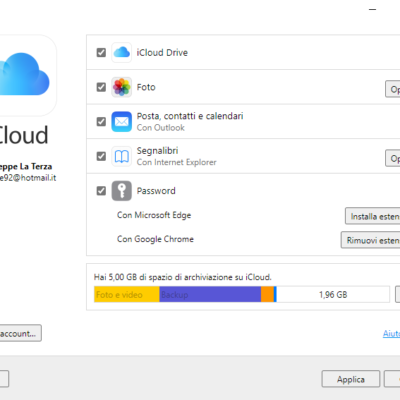Click the Foto colorful flower icon
This screenshot has width=400, height=400.
[x=122, y=87]
